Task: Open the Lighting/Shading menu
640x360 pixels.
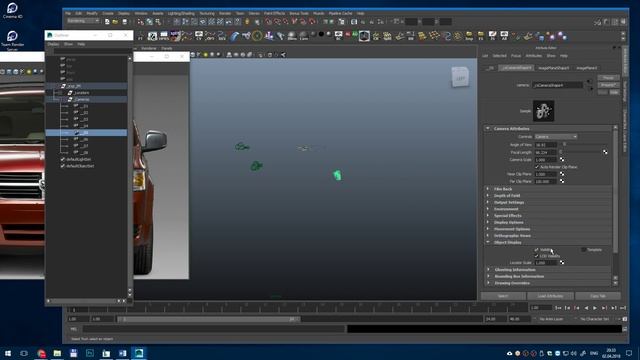Action: 181,13
